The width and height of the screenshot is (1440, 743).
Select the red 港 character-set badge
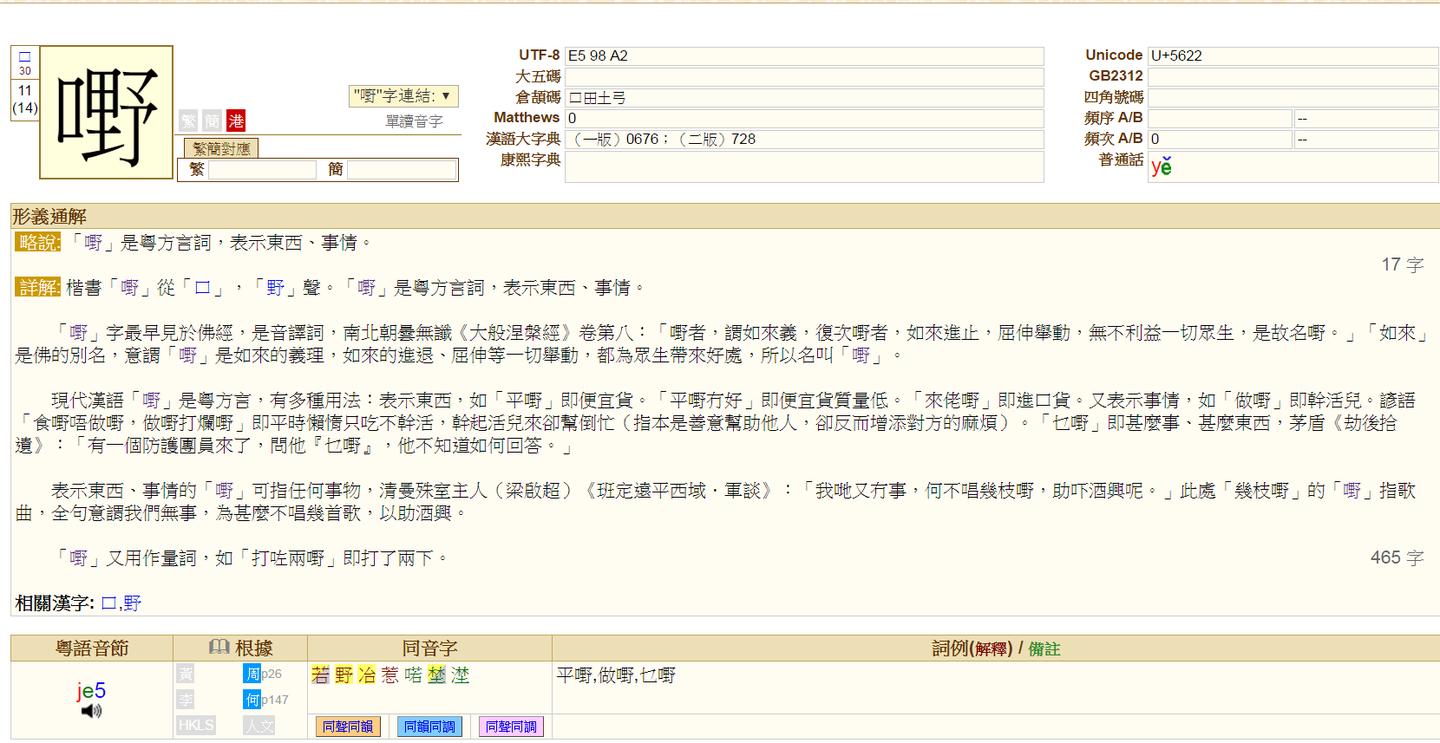pos(235,120)
